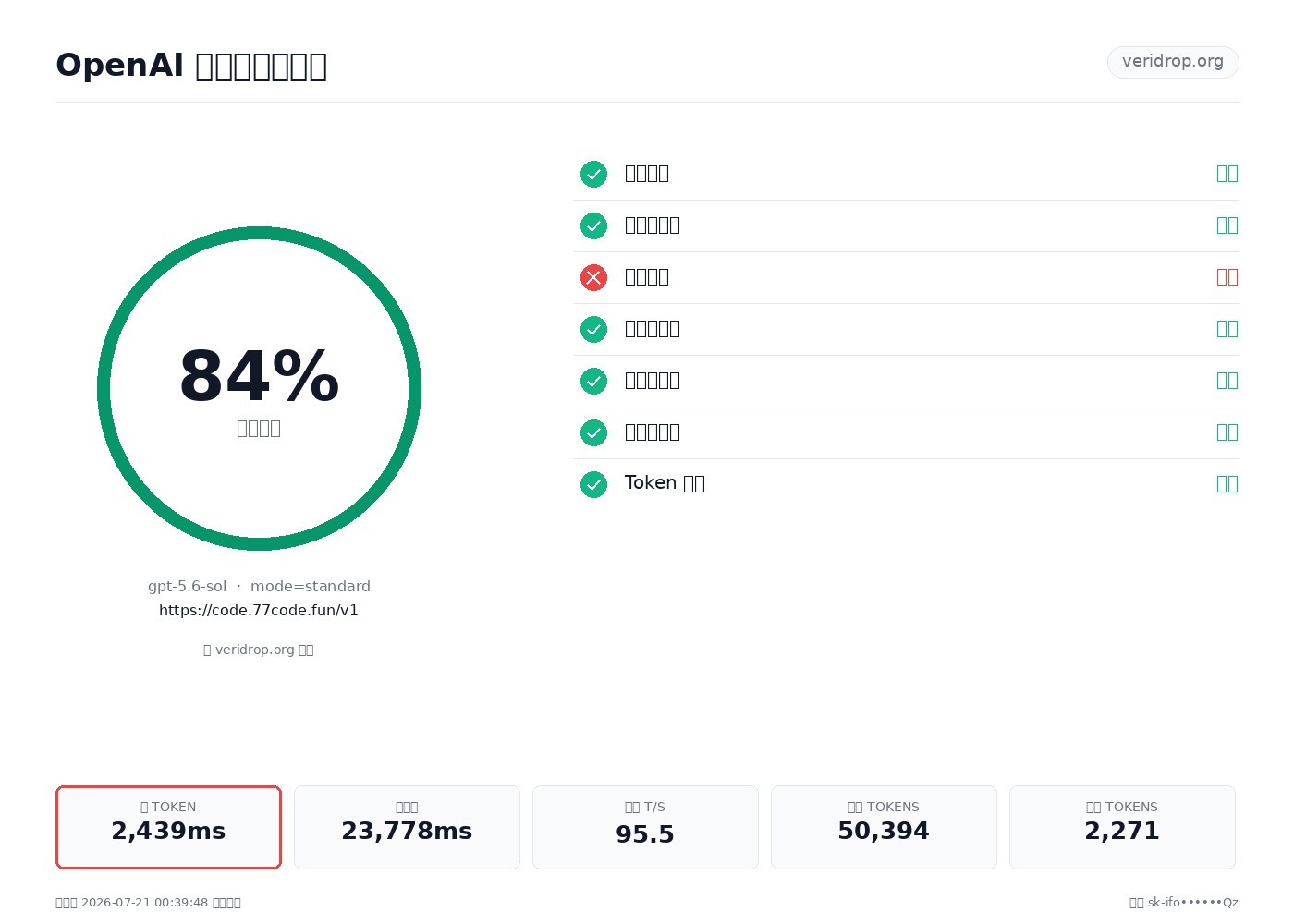Image resolution: width=1294 pixels, height=924 pixels.
Task: Click the green check icon below the red X
Action: tap(593, 329)
